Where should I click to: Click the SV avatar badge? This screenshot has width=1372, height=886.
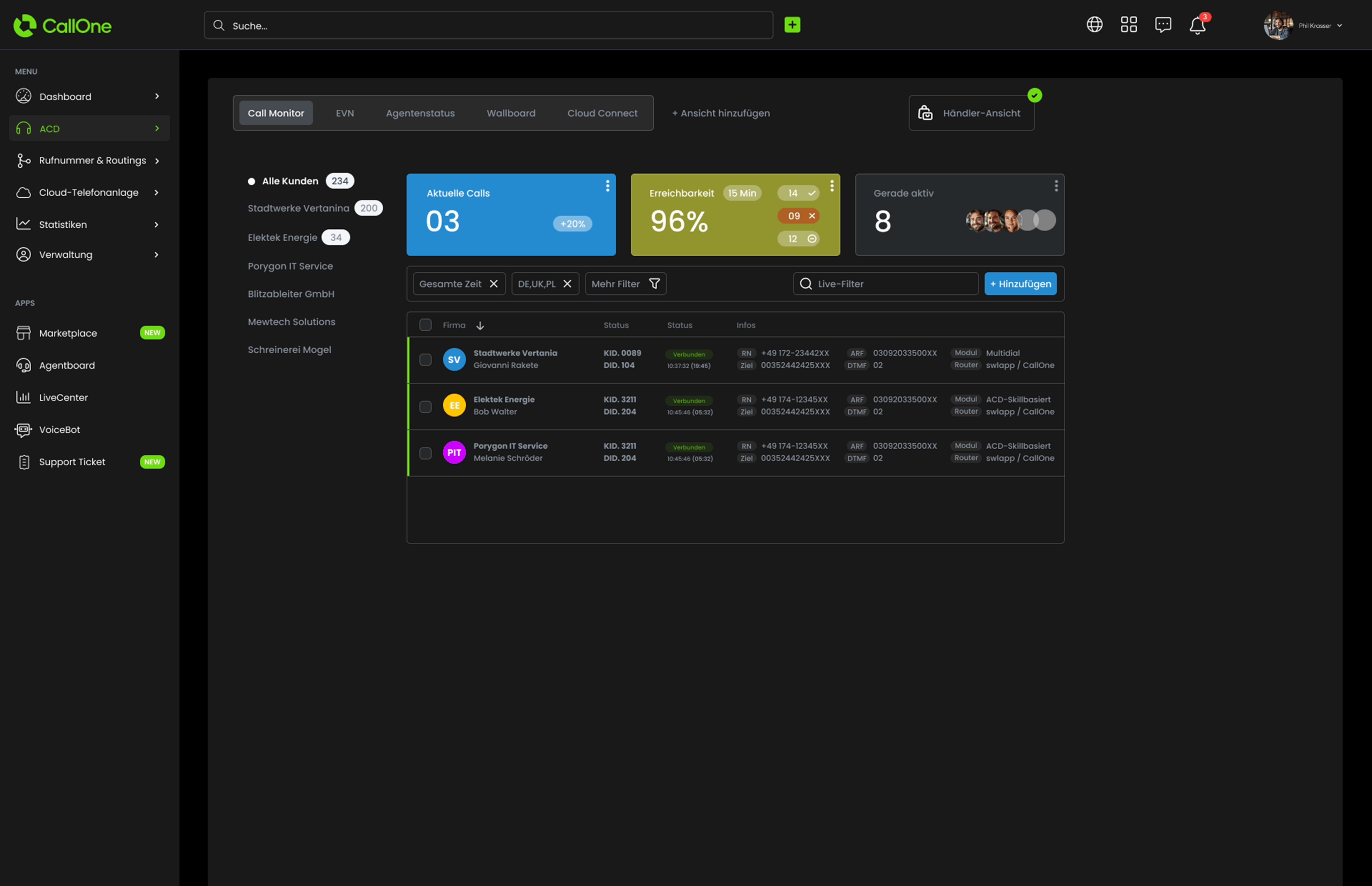[454, 360]
